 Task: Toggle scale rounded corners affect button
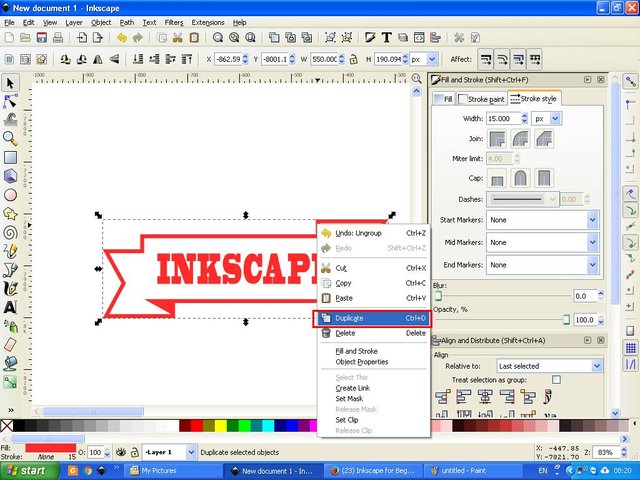click(x=502, y=60)
